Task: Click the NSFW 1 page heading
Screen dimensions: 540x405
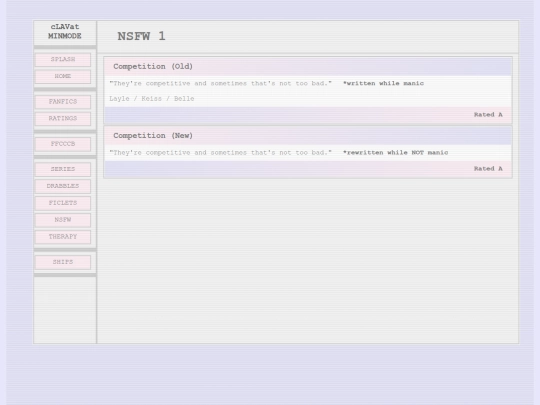Action: coord(141,37)
